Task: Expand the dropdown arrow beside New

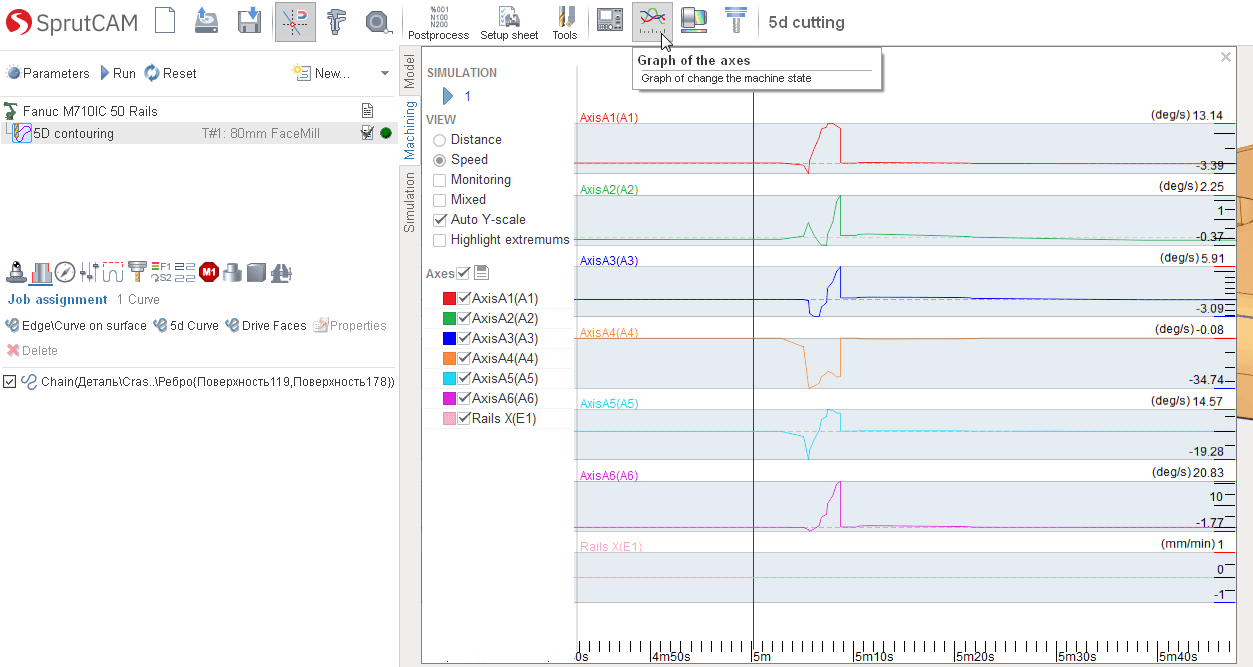Action: [385, 73]
